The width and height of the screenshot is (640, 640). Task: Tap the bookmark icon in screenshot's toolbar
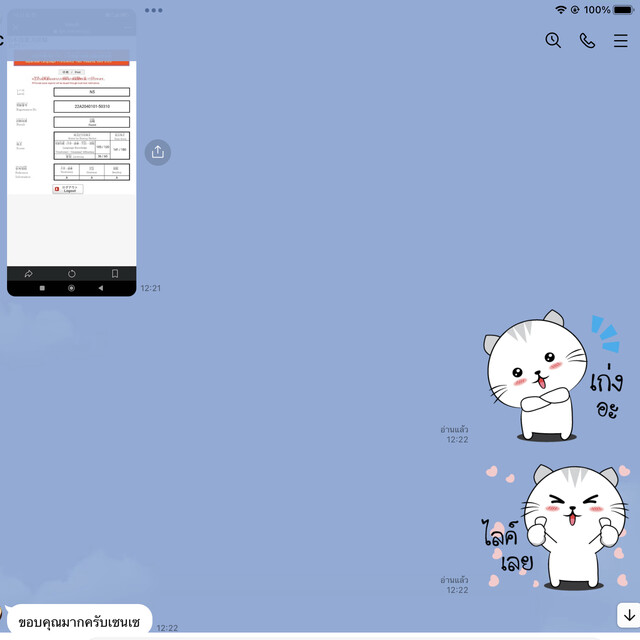(x=115, y=274)
